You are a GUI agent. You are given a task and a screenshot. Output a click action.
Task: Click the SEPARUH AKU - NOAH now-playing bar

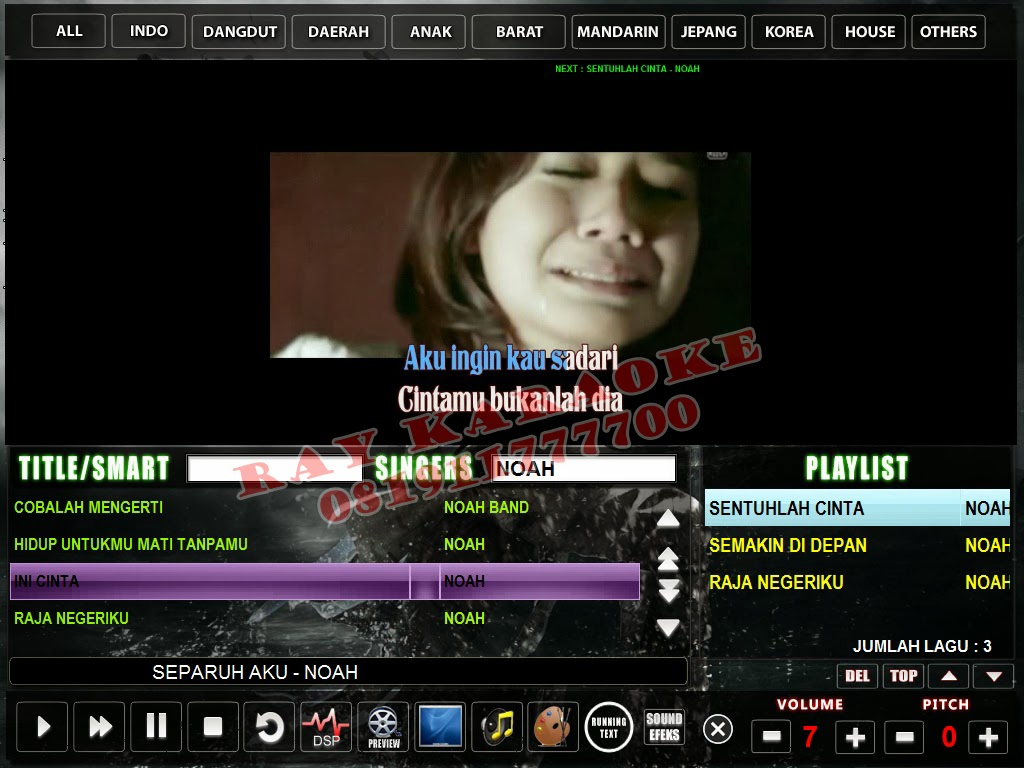(348, 672)
